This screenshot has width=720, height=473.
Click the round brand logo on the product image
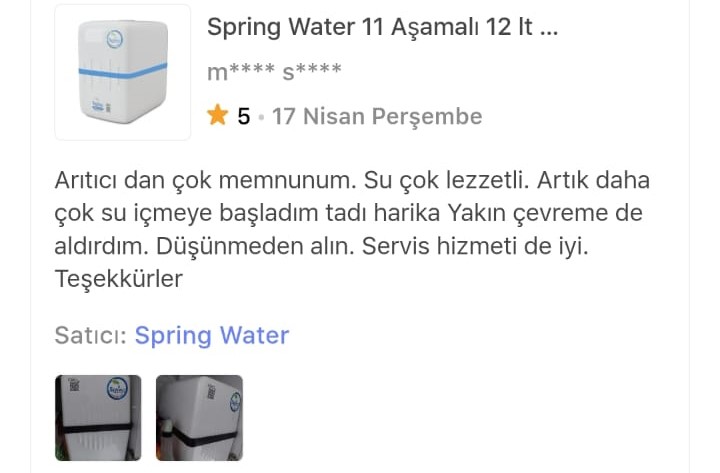coord(114,39)
